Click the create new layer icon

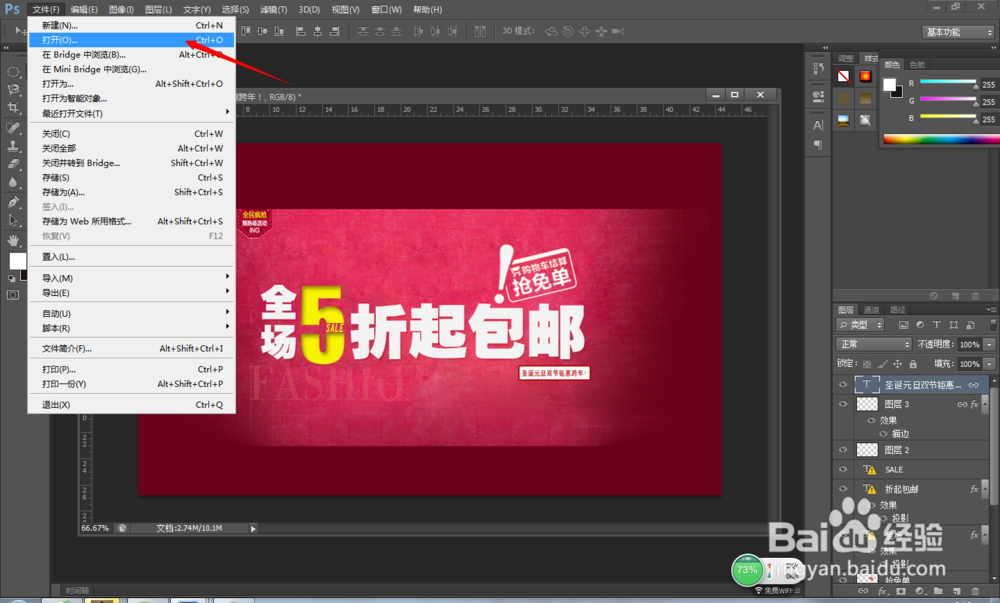957,592
